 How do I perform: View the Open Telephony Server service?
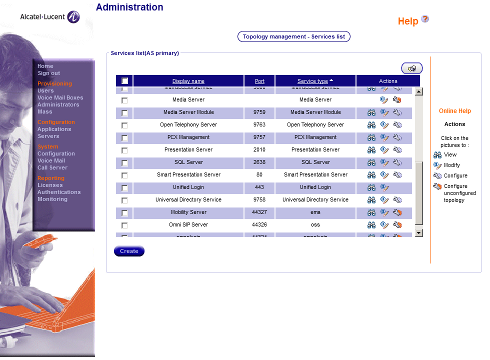[x=371, y=125]
